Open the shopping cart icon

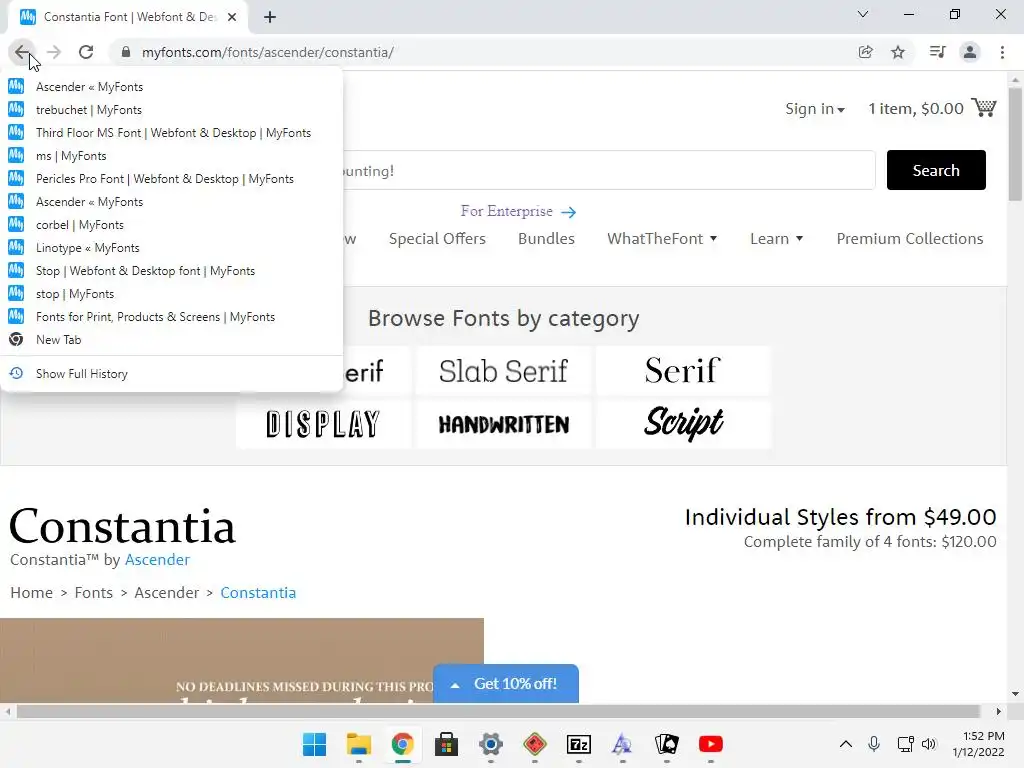(x=984, y=107)
